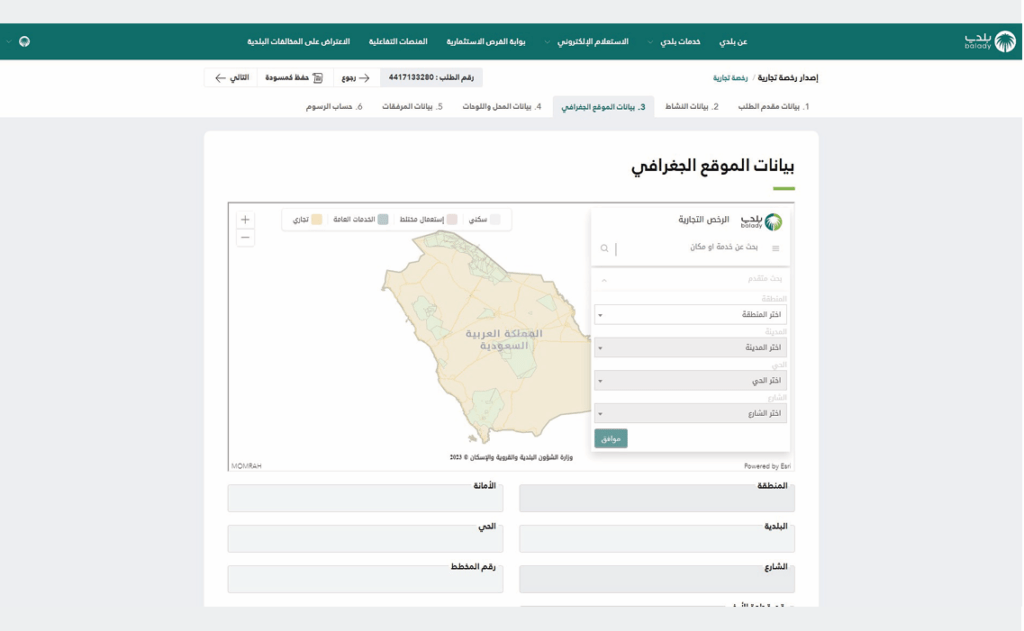
Task: Open the اختر المنطقة dropdown
Action: click(x=690, y=315)
